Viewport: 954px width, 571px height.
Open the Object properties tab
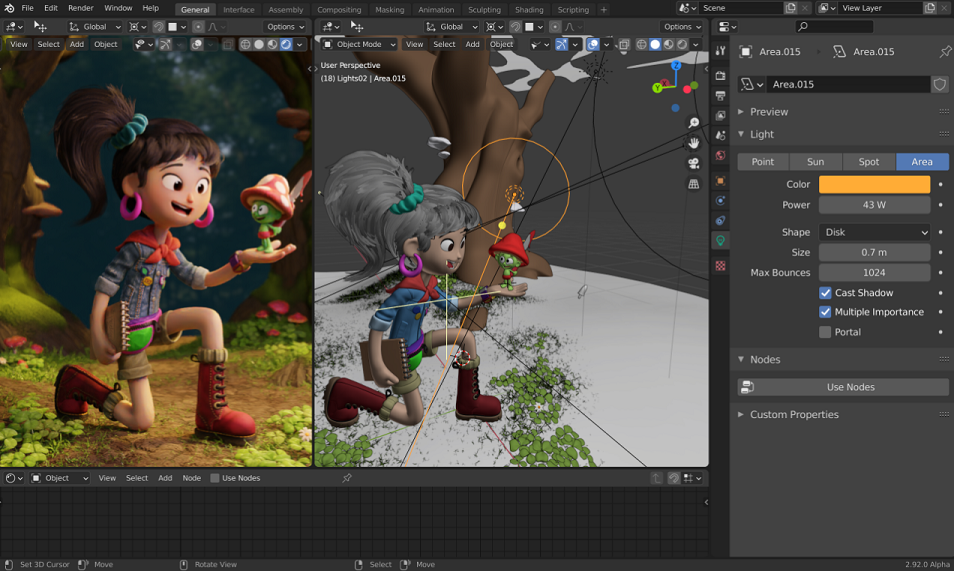(720, 181)
